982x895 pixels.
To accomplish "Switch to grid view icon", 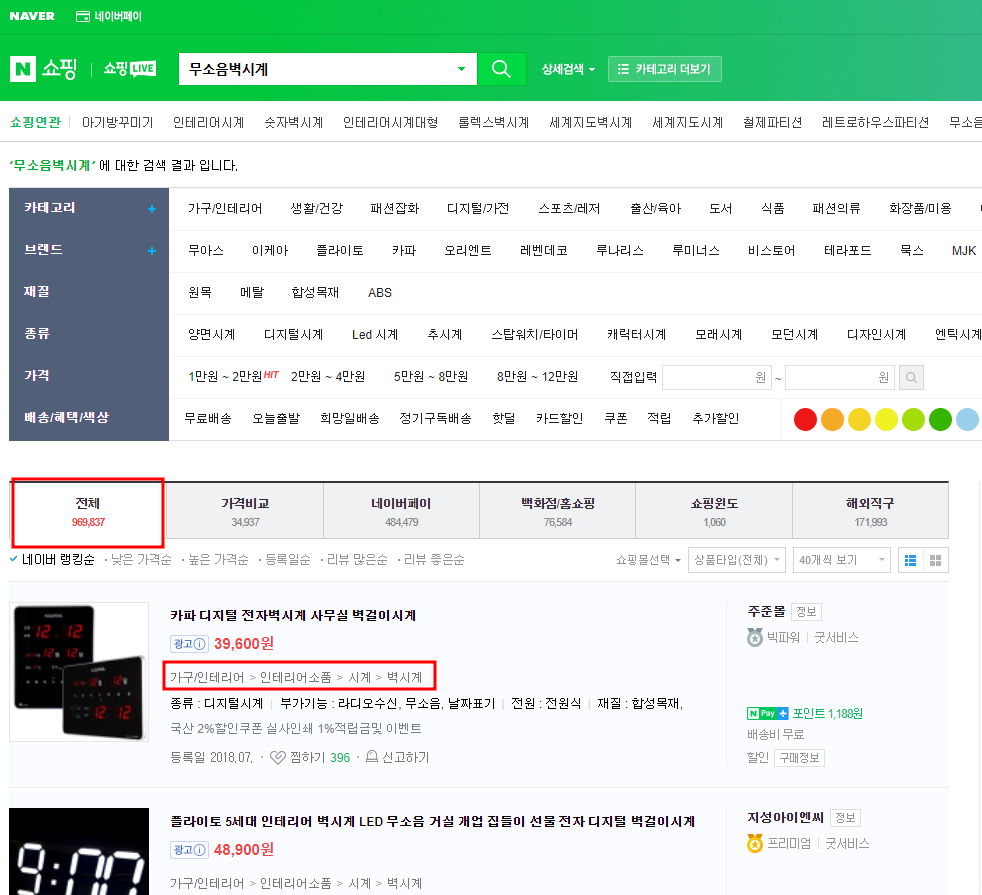I will click(x=936, y=560).
